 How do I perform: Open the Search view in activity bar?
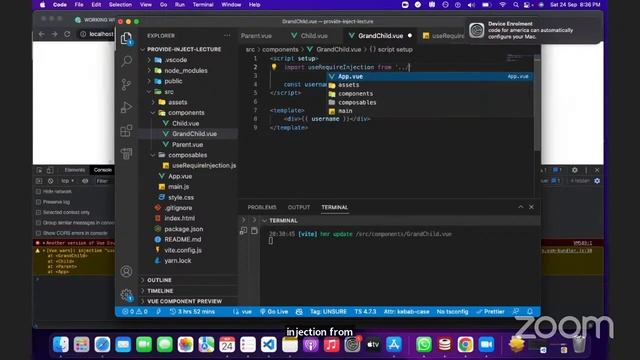[x=127, y=61]
